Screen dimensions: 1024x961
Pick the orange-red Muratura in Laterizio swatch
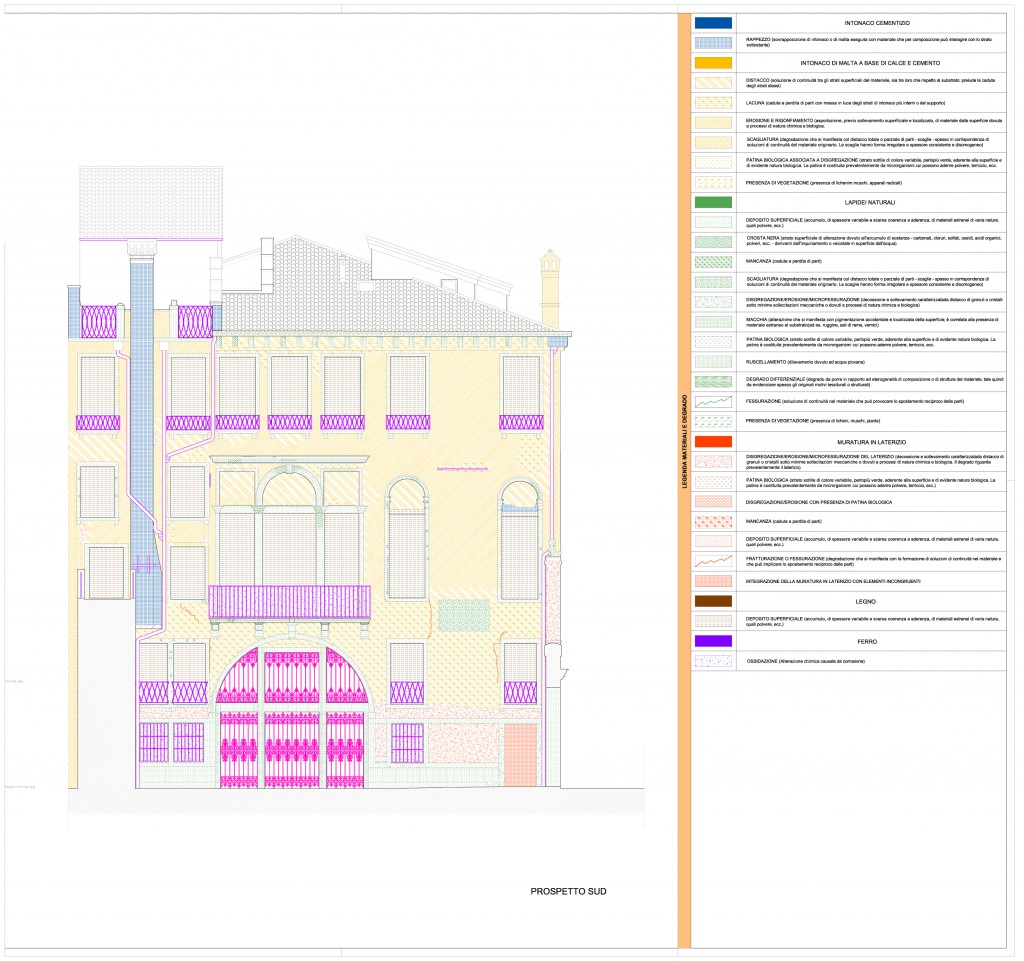tap(713, 441)
